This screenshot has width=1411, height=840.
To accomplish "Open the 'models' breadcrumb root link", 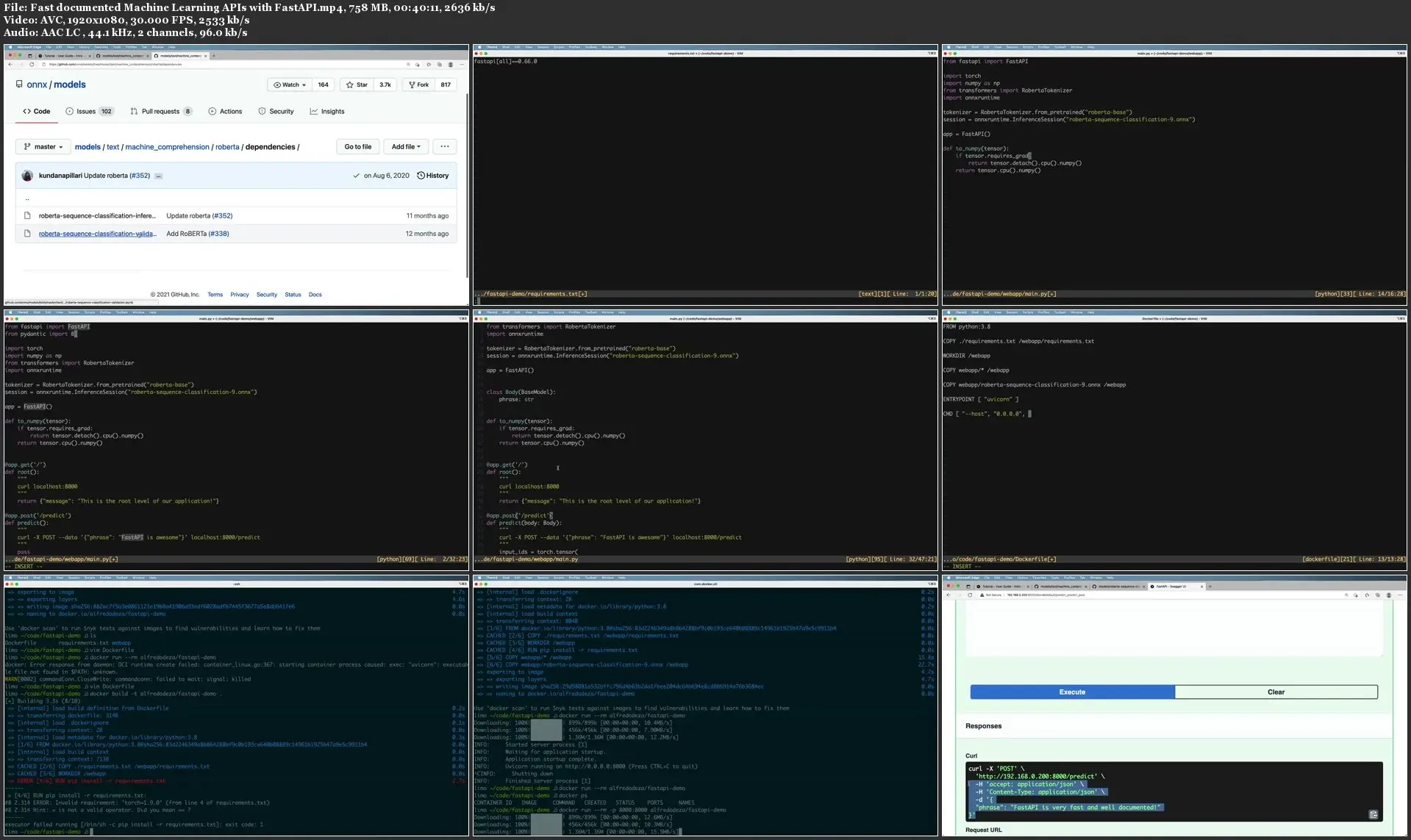I will point(87,147).
